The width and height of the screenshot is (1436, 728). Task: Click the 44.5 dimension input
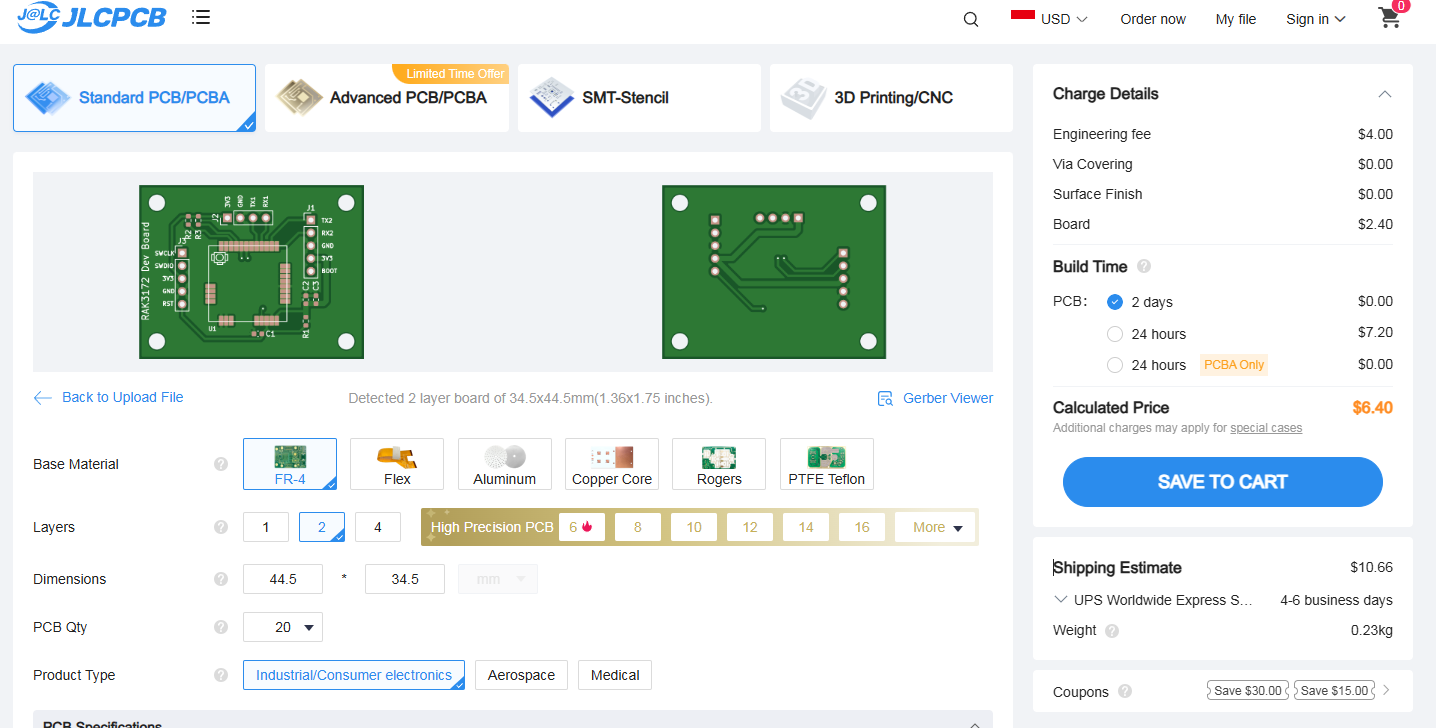tap(283, 579)
